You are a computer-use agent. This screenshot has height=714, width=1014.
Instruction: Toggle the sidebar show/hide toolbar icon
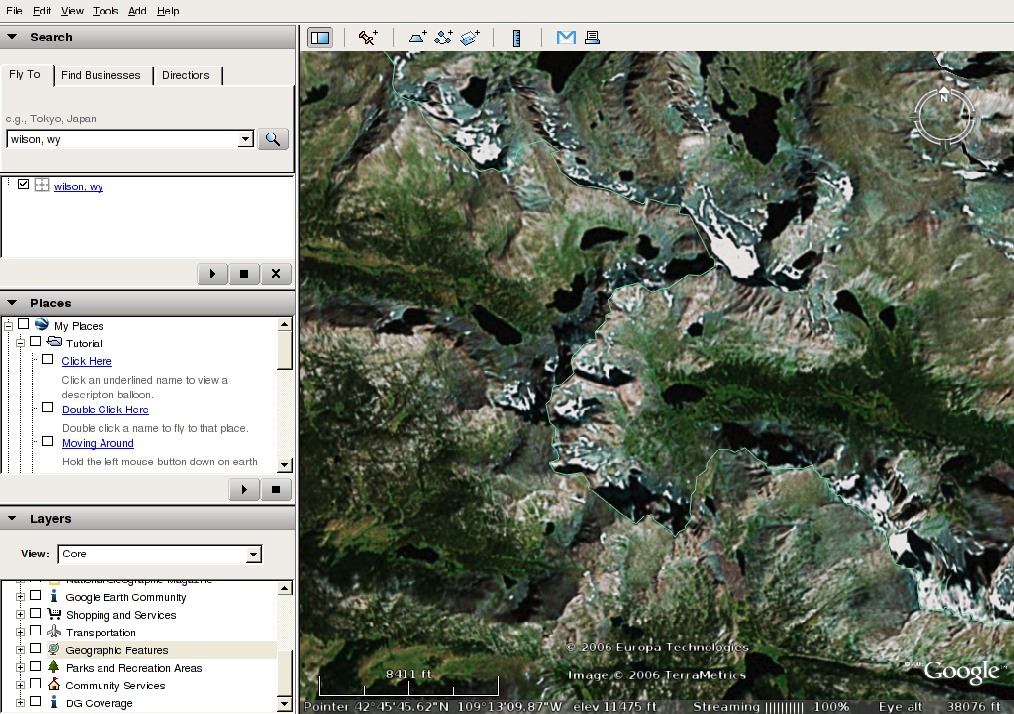[x=320, y=38]
